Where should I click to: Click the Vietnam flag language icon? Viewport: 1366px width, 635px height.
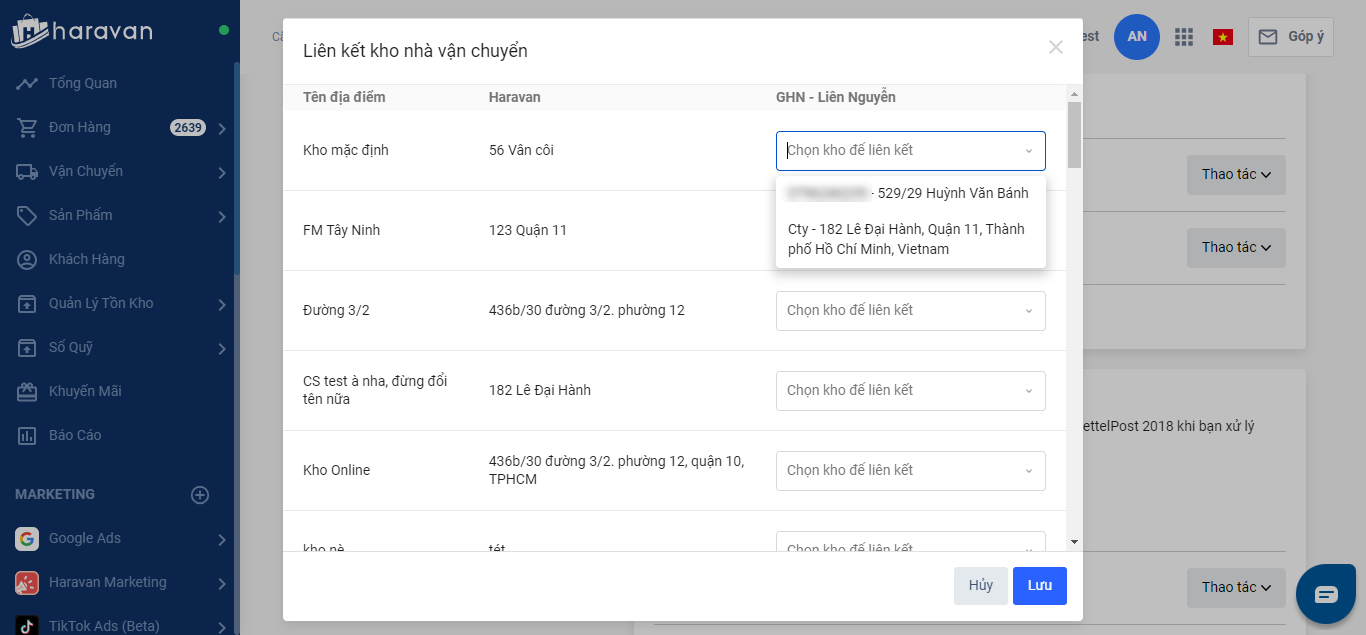[1222, 37]
